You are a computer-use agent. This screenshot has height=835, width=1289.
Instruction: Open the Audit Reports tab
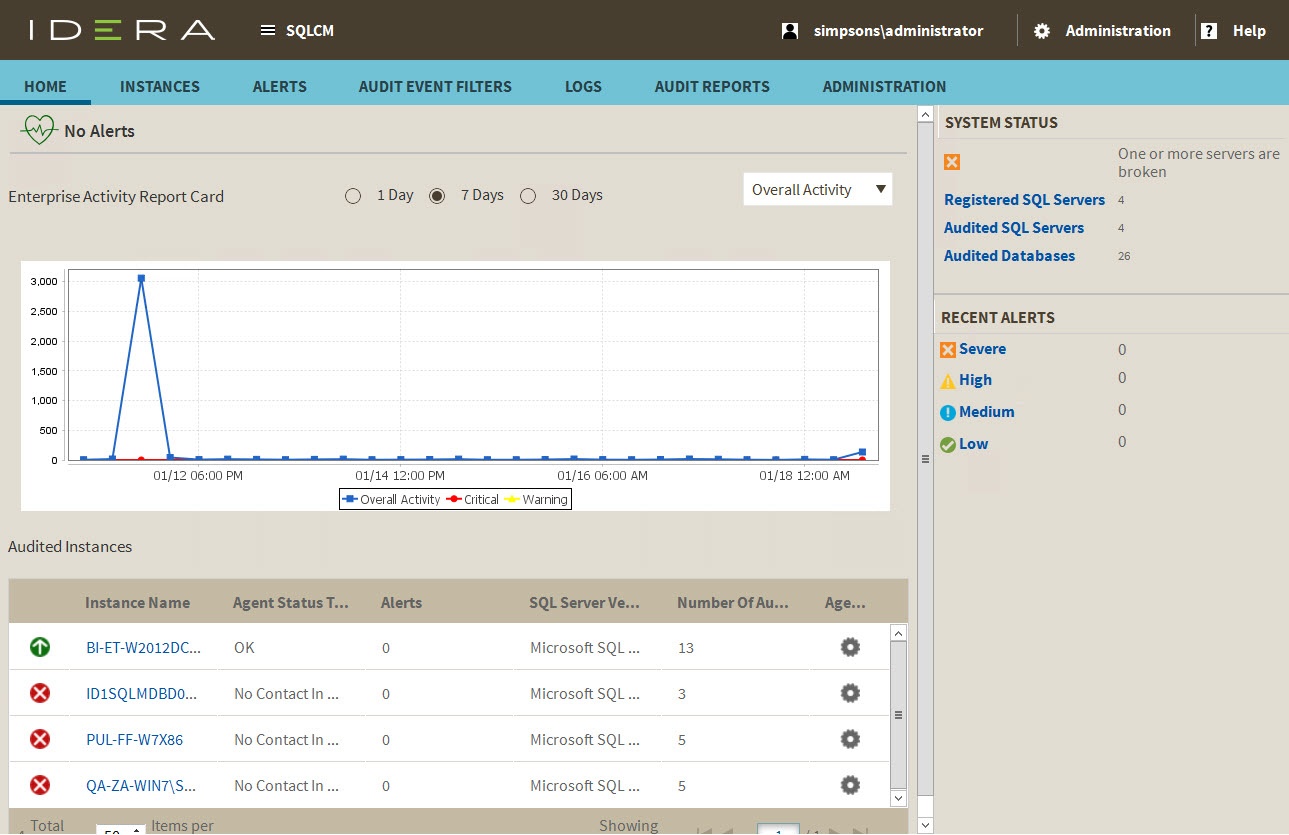coord(712,87)
